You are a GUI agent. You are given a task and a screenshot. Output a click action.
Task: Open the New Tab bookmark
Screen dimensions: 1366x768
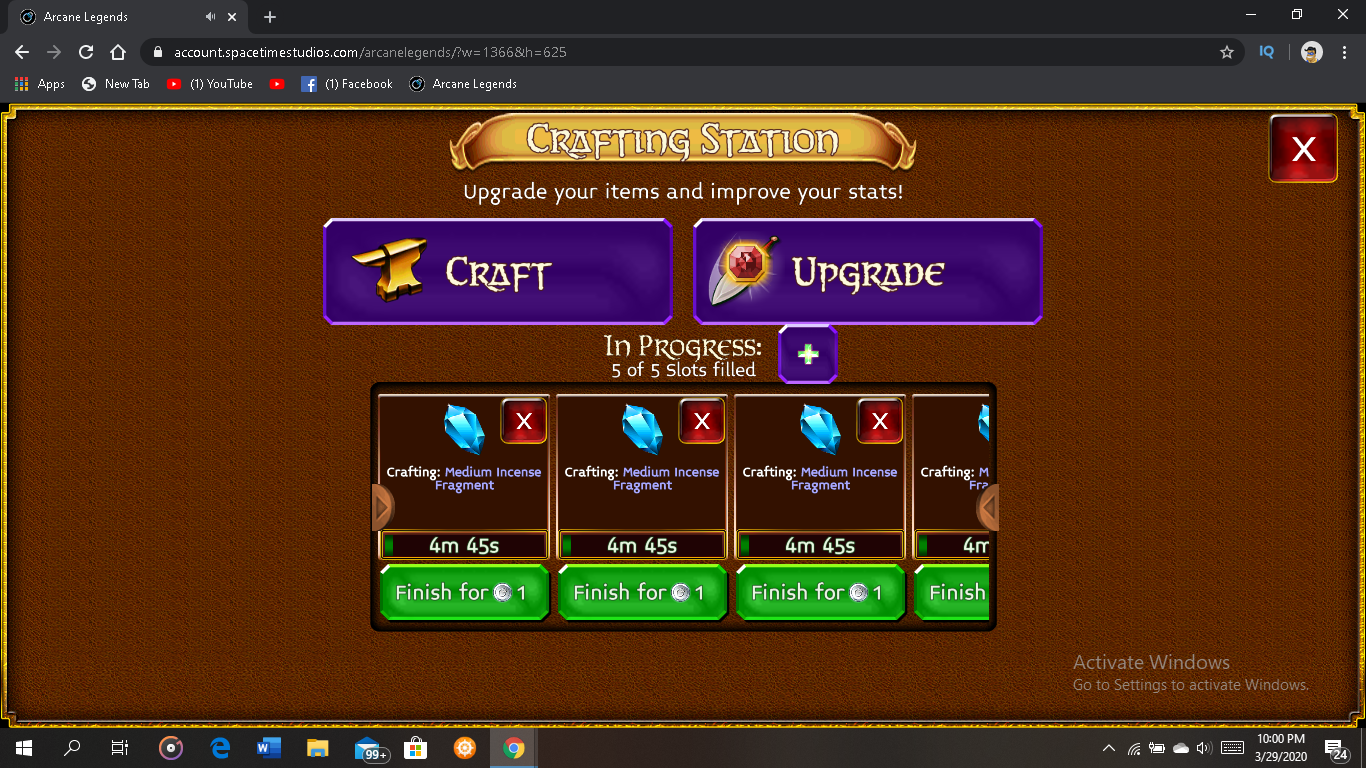pyautogui.click(x=116, y=84)
